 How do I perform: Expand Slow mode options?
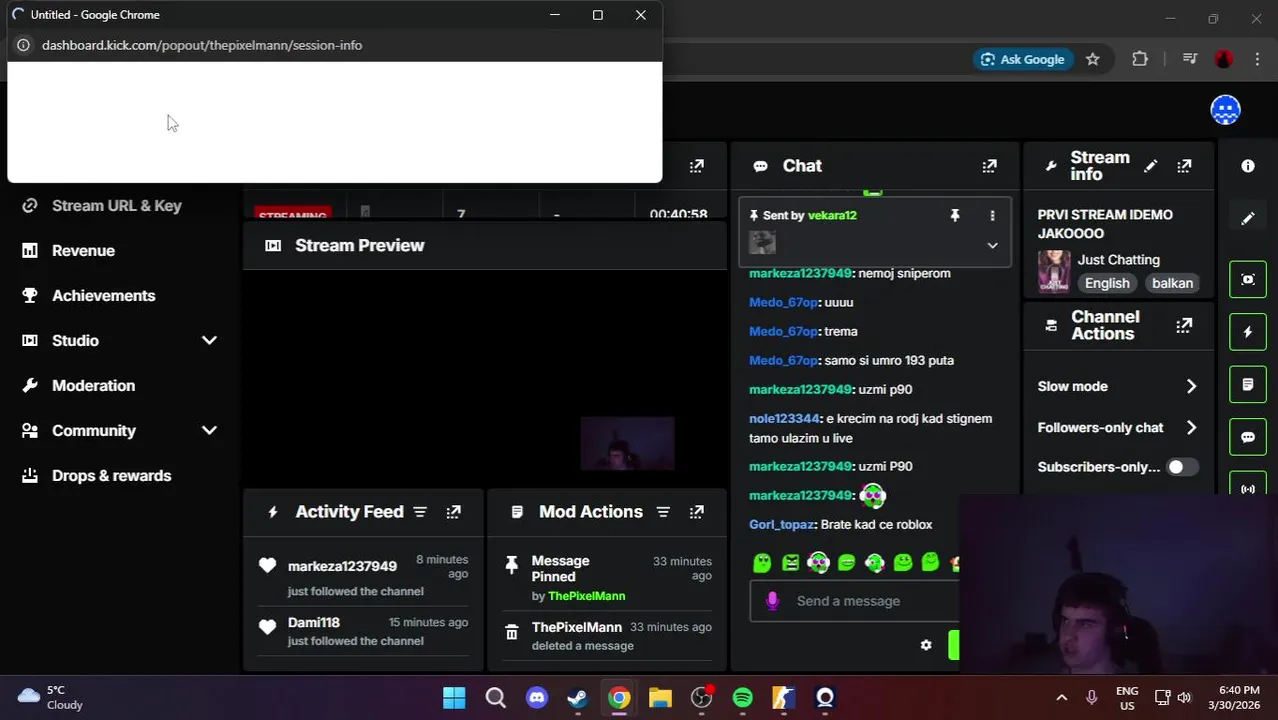[1191, 386]
